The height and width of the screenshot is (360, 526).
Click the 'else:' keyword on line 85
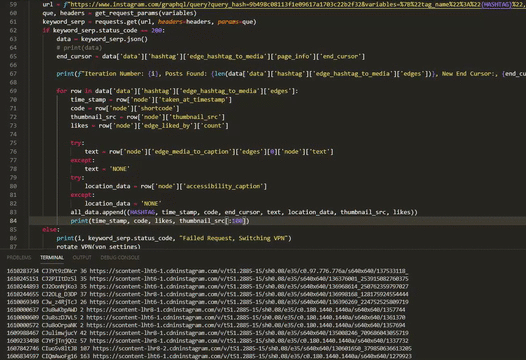click(x=51, y=229)
